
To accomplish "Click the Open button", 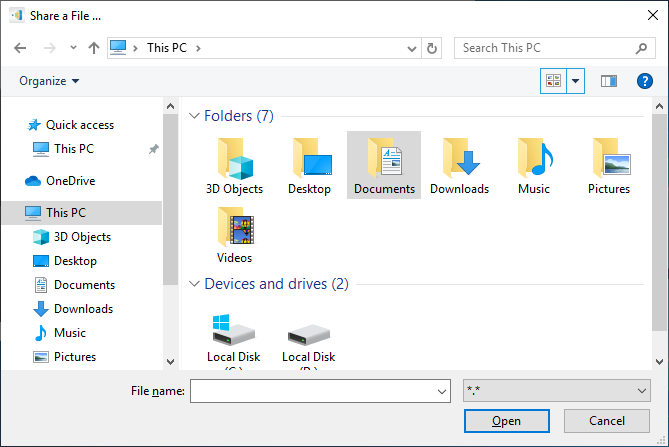I will (x=506, y=421).
